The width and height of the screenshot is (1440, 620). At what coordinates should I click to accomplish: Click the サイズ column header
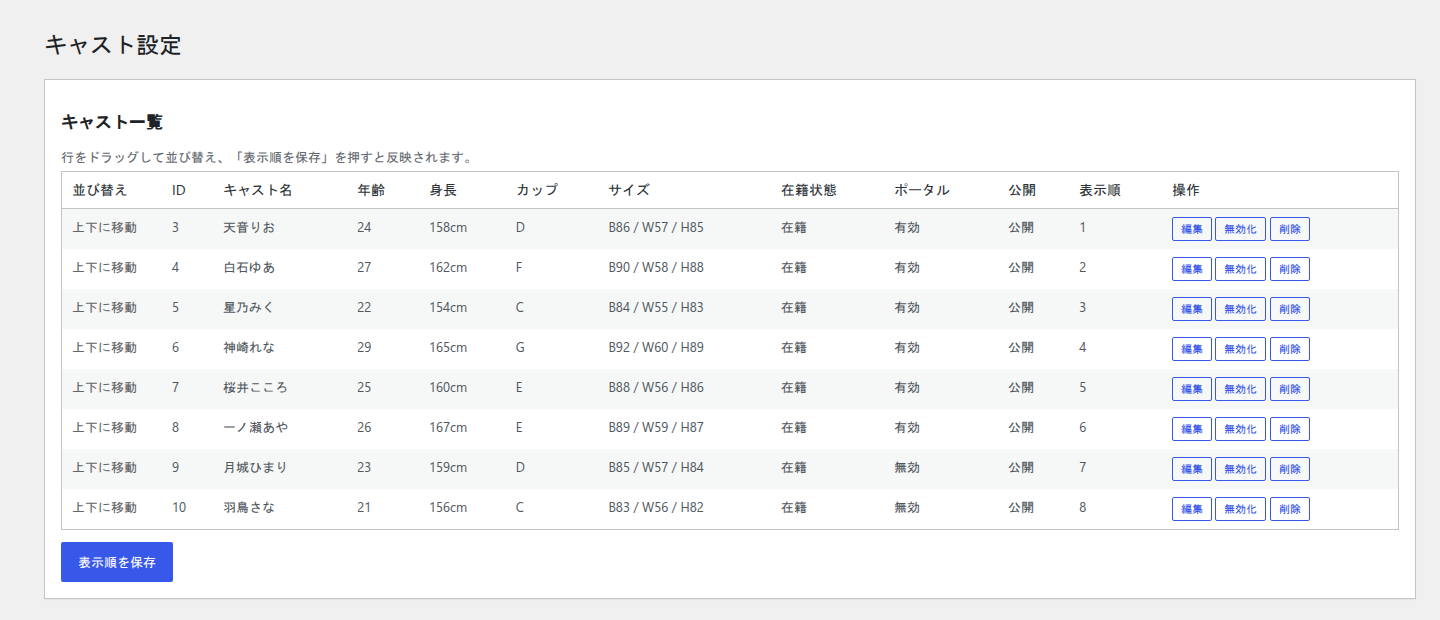(629, 190)
